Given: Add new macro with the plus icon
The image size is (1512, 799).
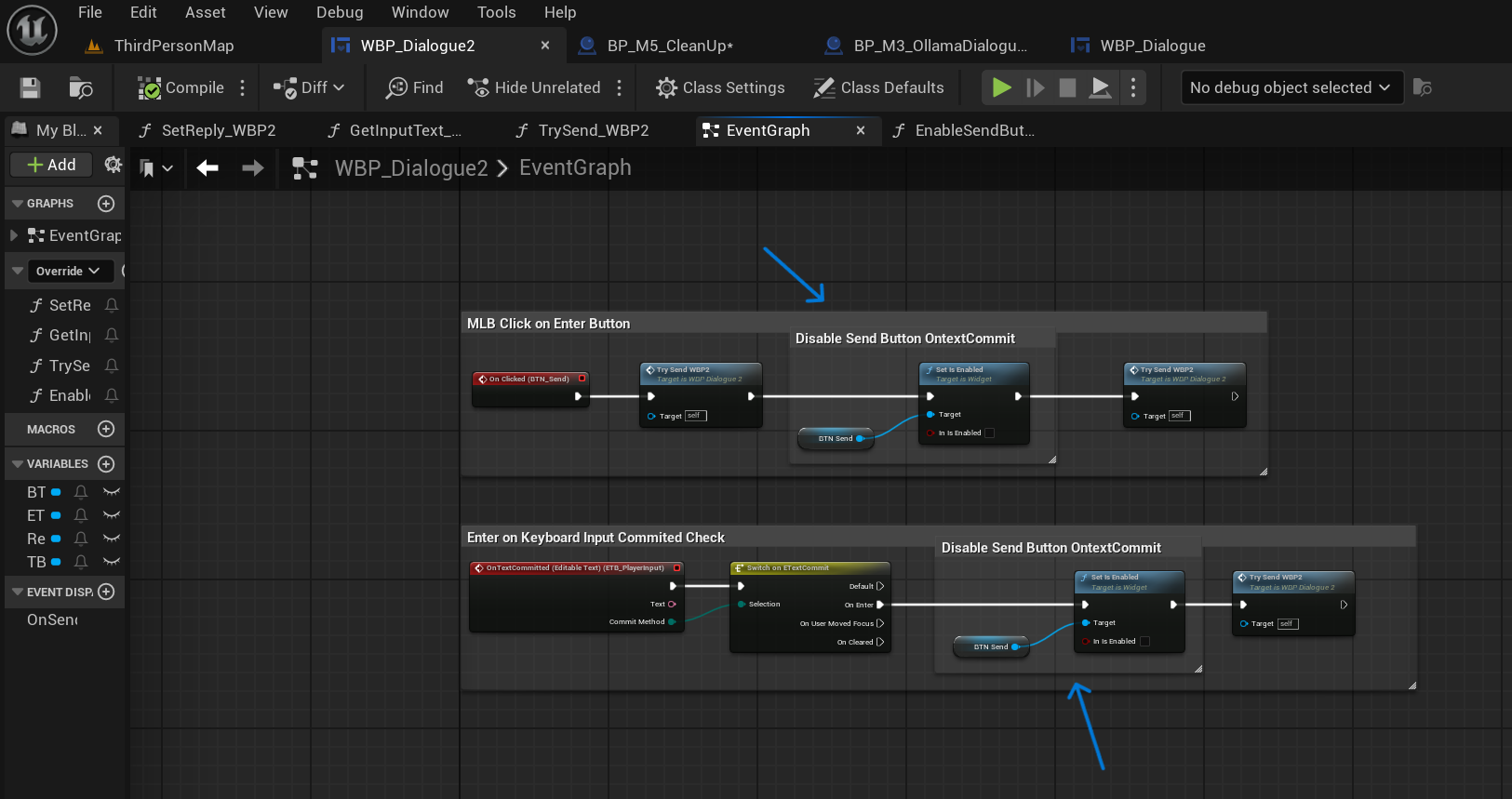Looking at the screenshot, I should tap(106, 430).
